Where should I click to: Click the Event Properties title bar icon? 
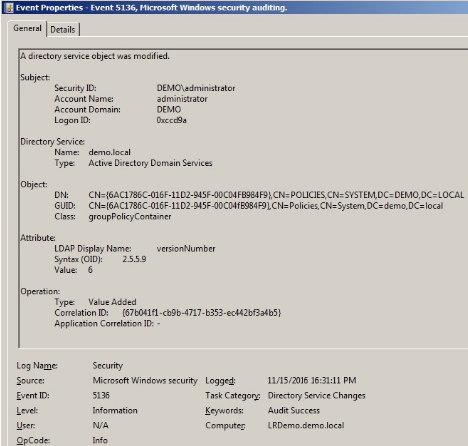click(8, 8)
